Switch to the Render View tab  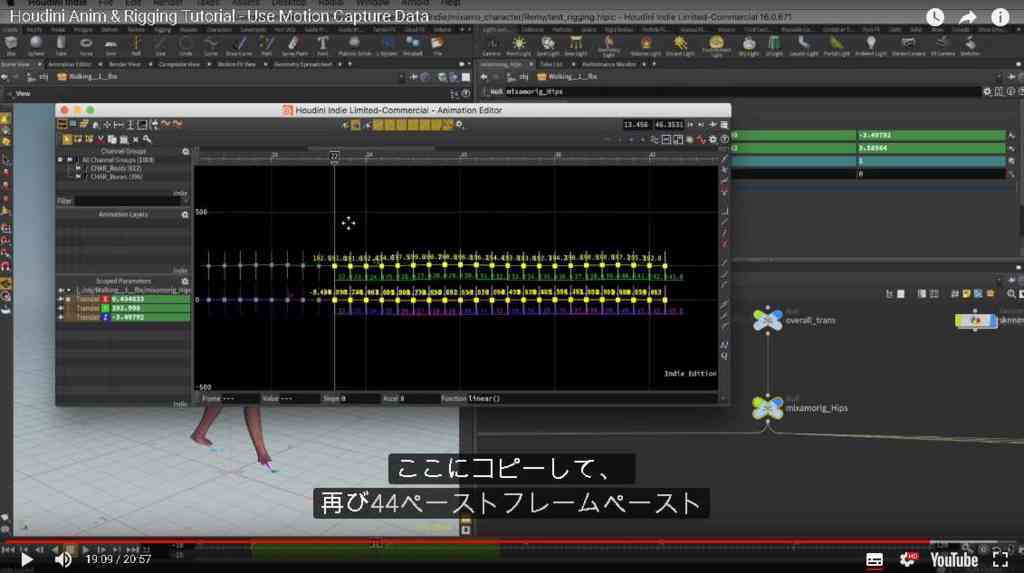(x=124, y=64)
